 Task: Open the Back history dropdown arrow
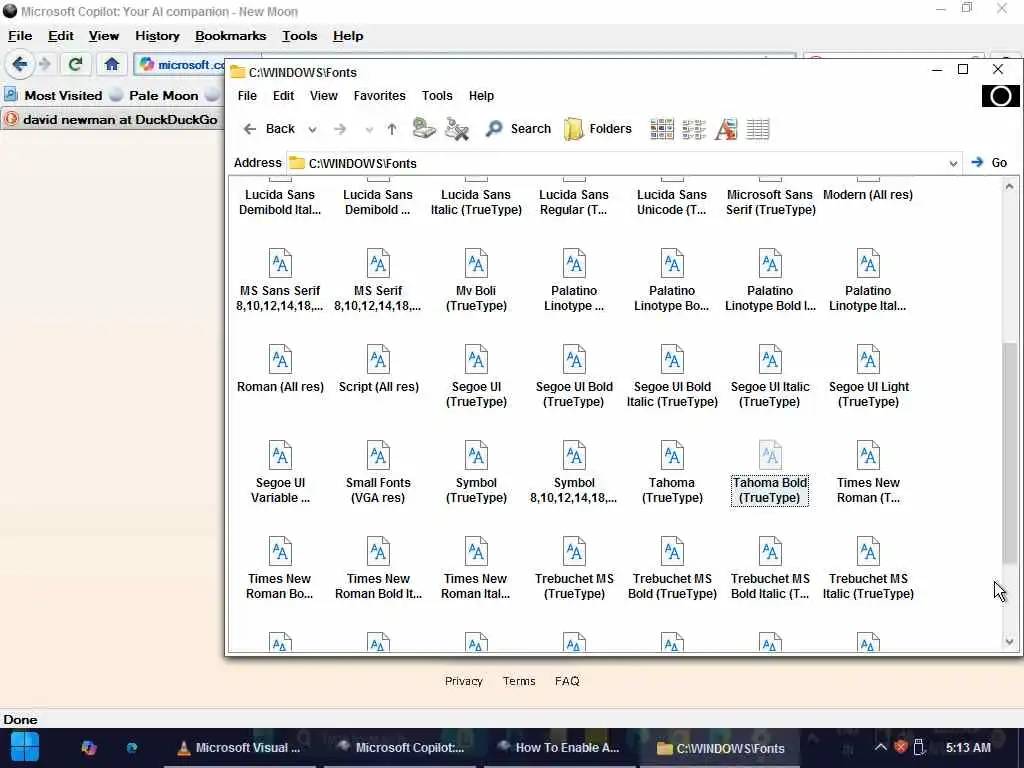[312, 129]
